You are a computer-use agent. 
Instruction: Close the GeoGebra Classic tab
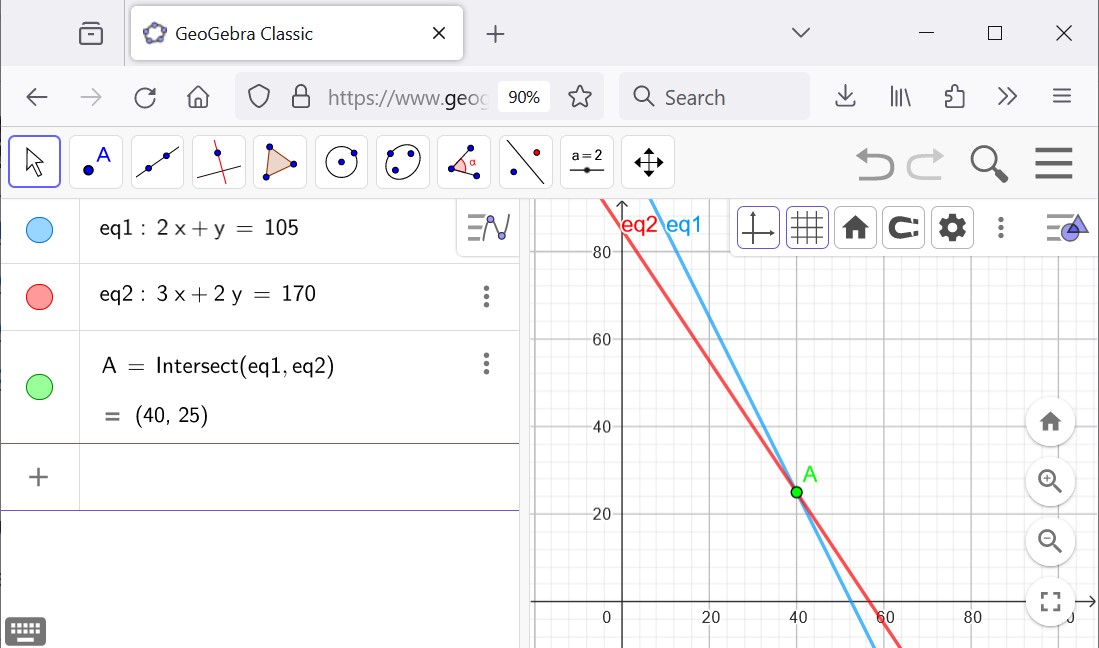(439, 33)
